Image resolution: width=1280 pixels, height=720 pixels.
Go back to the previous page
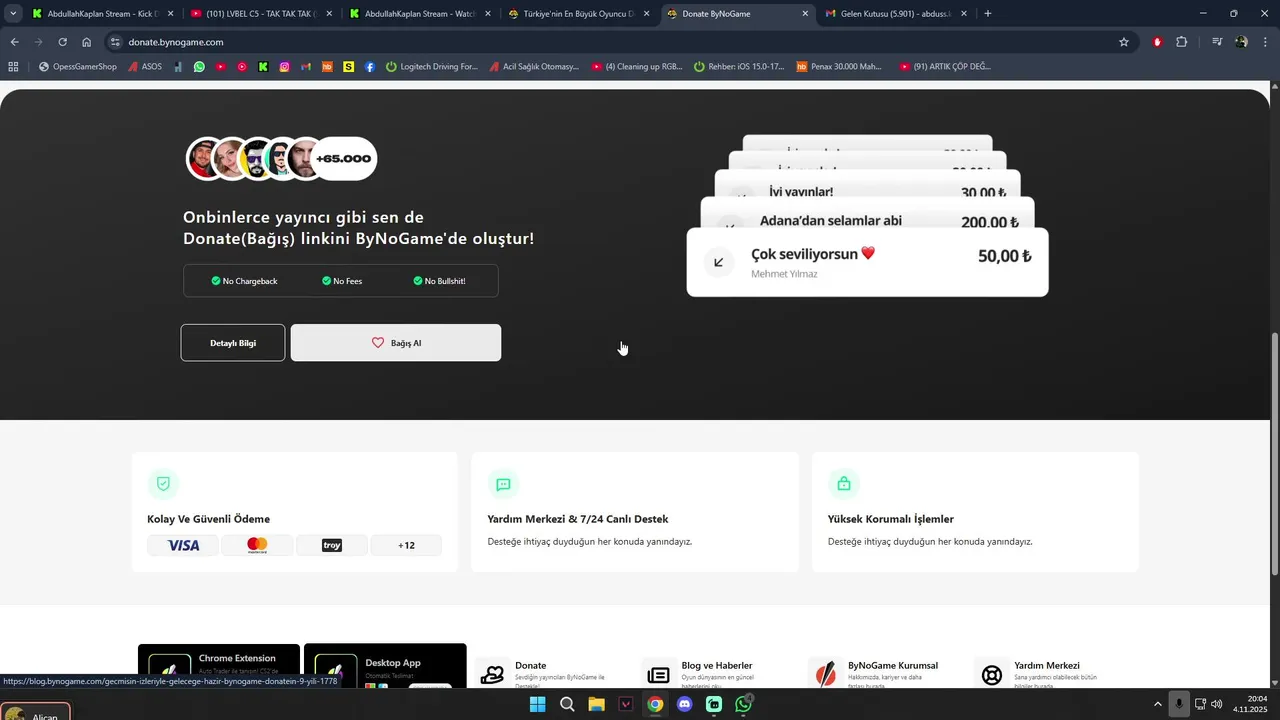click(x=14, y=42)
